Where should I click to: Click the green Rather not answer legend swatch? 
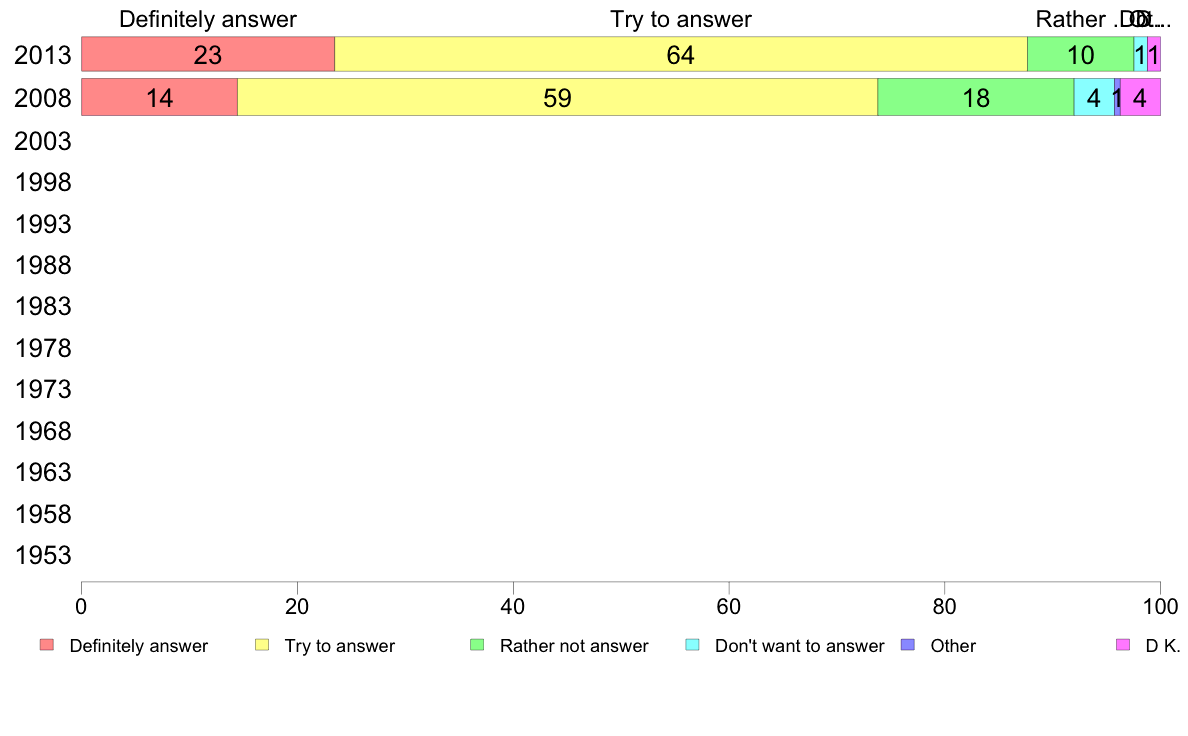477,645
